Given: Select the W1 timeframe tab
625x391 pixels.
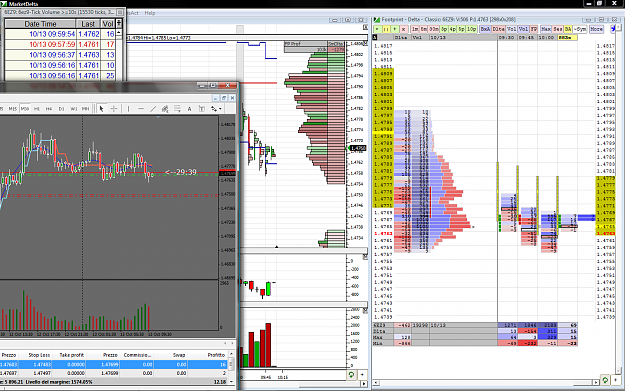Looking at the screenshot, I should click(73, 108).
